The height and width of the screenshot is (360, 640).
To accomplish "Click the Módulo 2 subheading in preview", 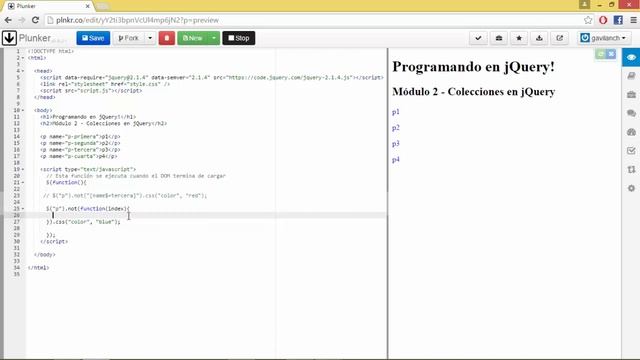I will click(x=473, y=91).
